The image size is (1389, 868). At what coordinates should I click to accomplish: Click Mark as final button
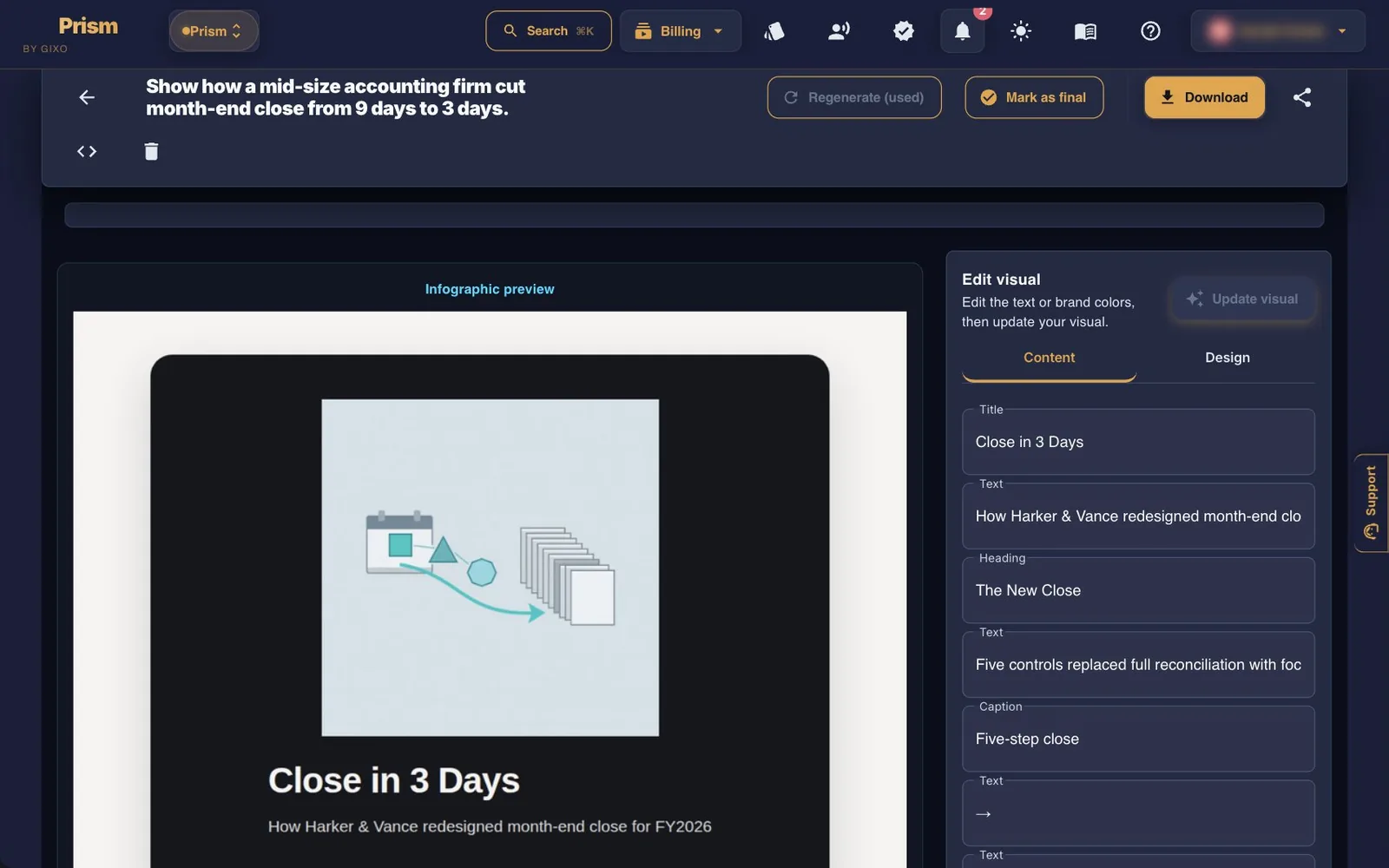1034,97
